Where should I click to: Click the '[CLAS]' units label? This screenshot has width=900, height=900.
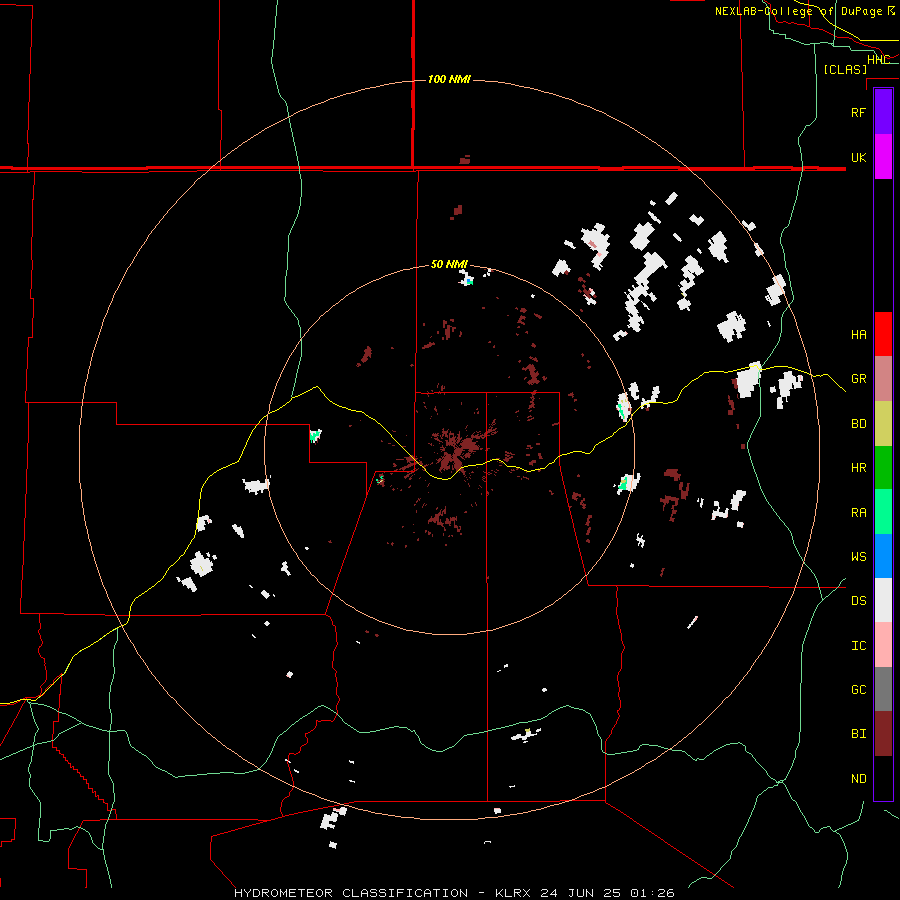(x=845, y=69)
